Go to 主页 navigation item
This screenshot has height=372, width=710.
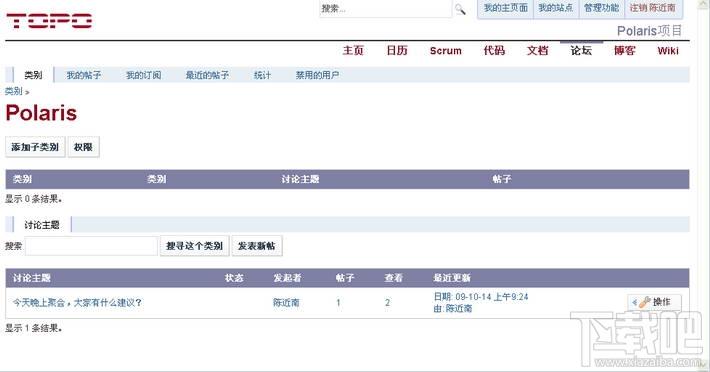[353, 50]
